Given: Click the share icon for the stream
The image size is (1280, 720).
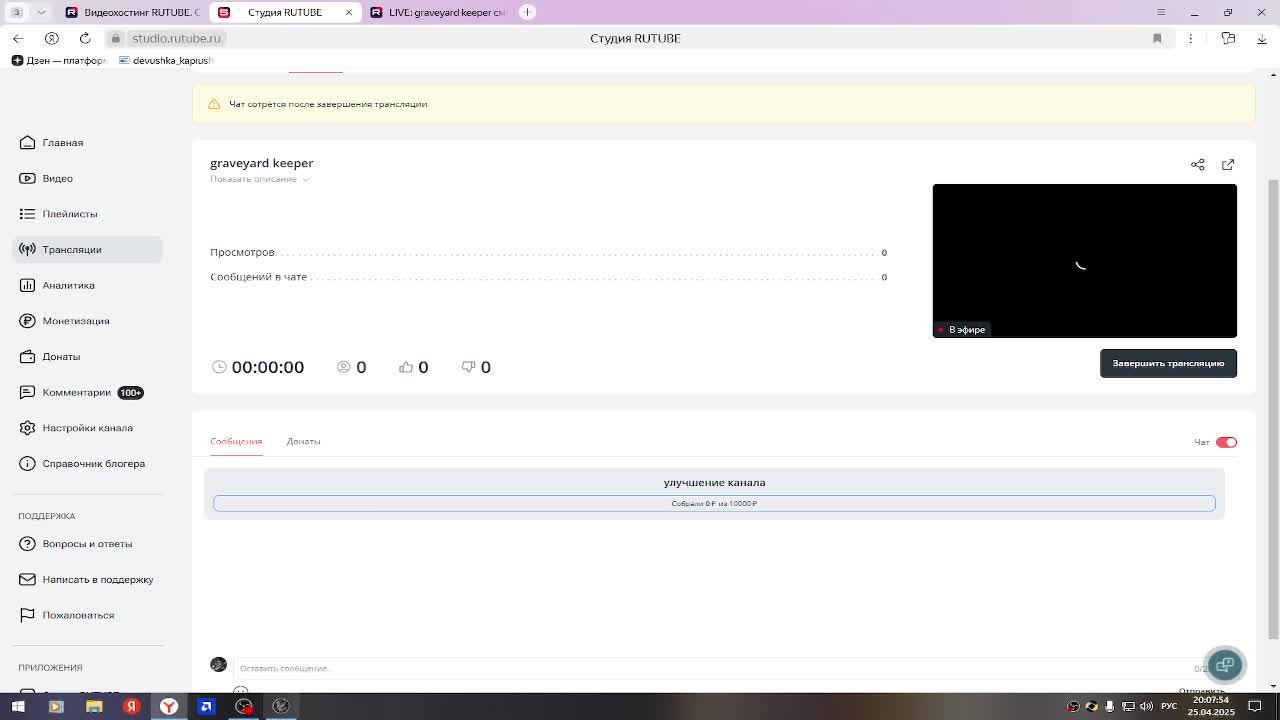Looking at the screenshot, I should (x=1197, y=164).
